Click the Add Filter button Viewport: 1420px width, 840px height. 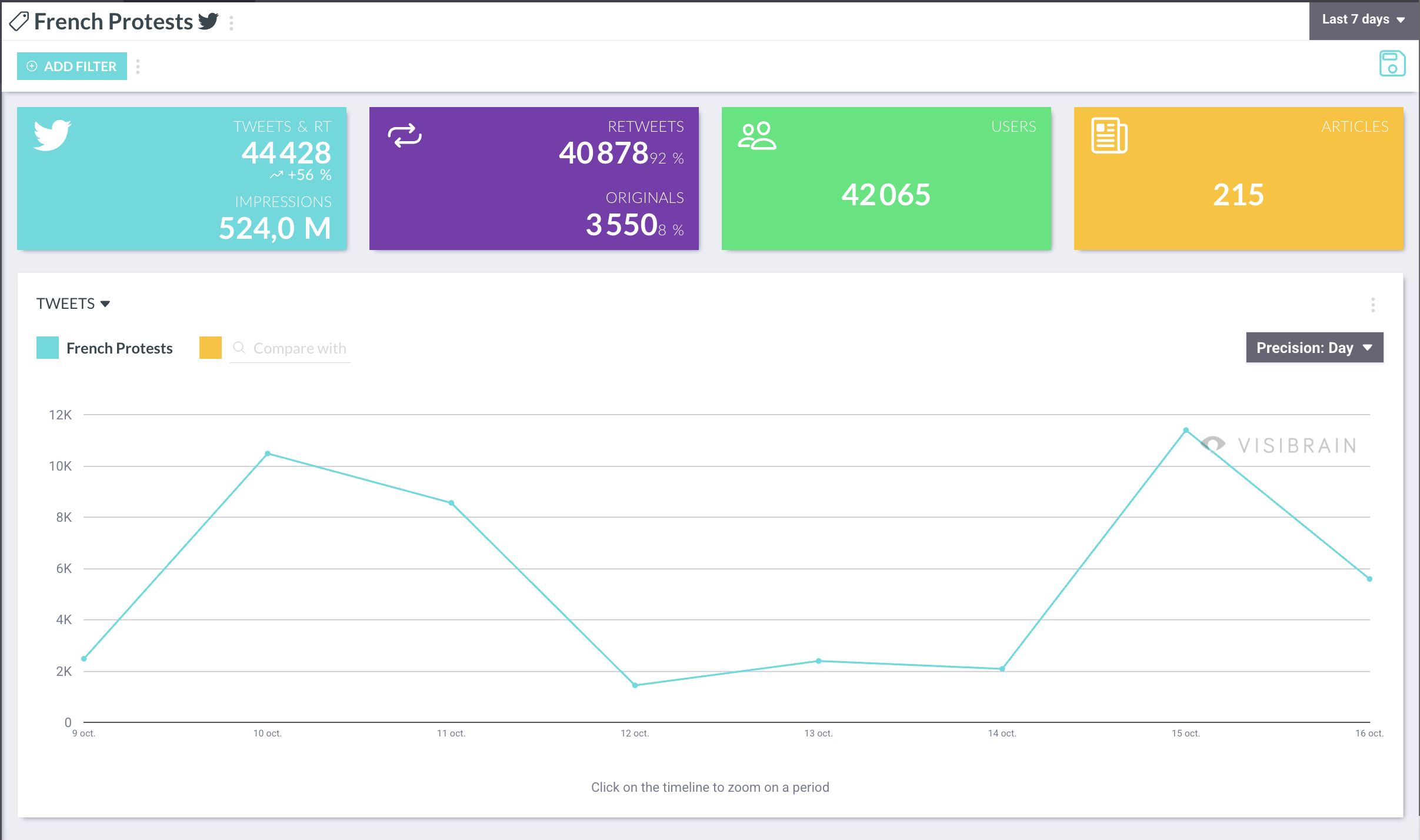72,66
